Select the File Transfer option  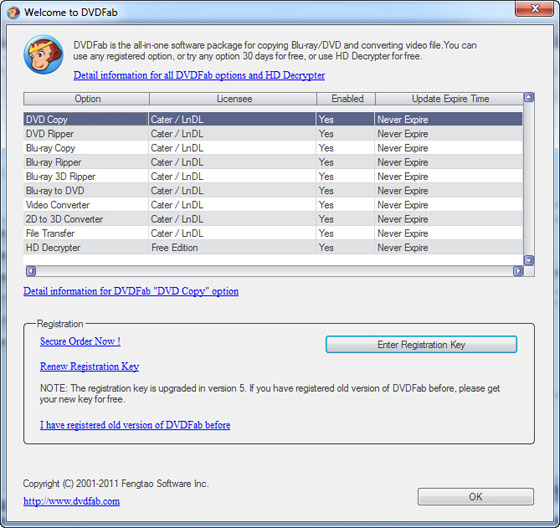click(x=273, y=233)
